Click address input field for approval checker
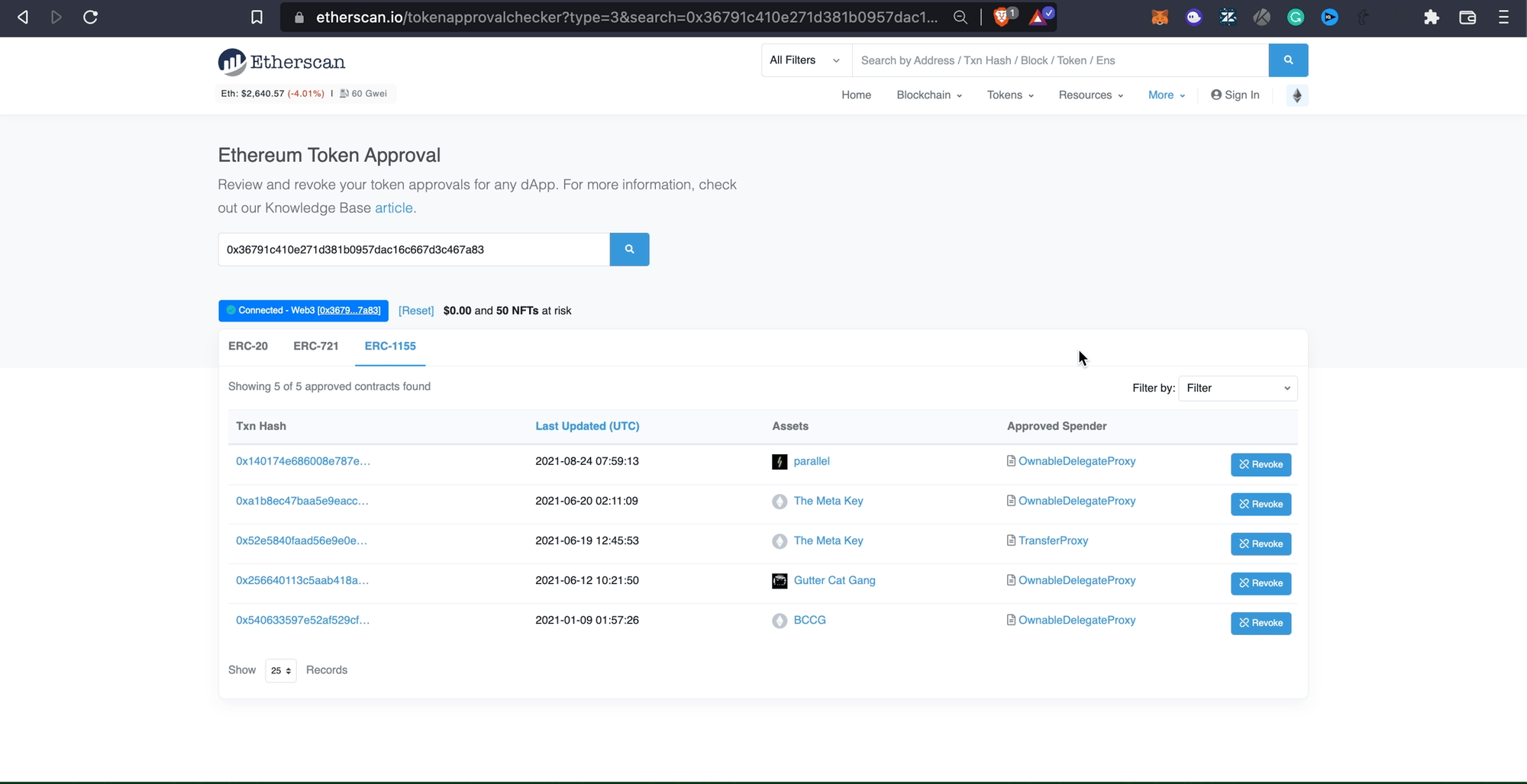This screenshot has width=1527, height=784. pos(414,250)
